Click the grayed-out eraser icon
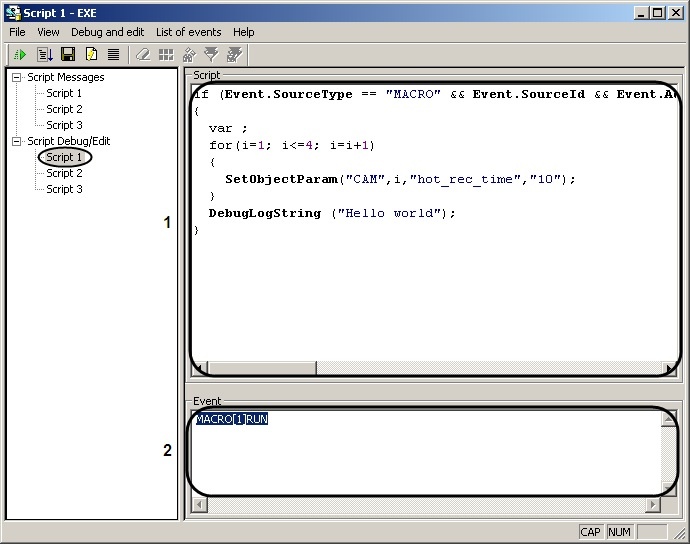The height and width of the screenshot is (544, 690). pyautogui.click(x=142, y=55)
